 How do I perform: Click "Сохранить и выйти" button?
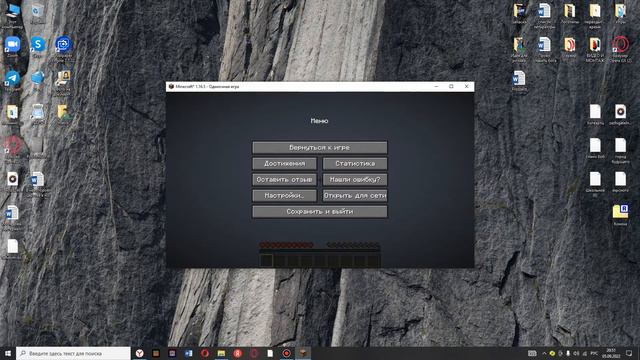click(320, 211)
